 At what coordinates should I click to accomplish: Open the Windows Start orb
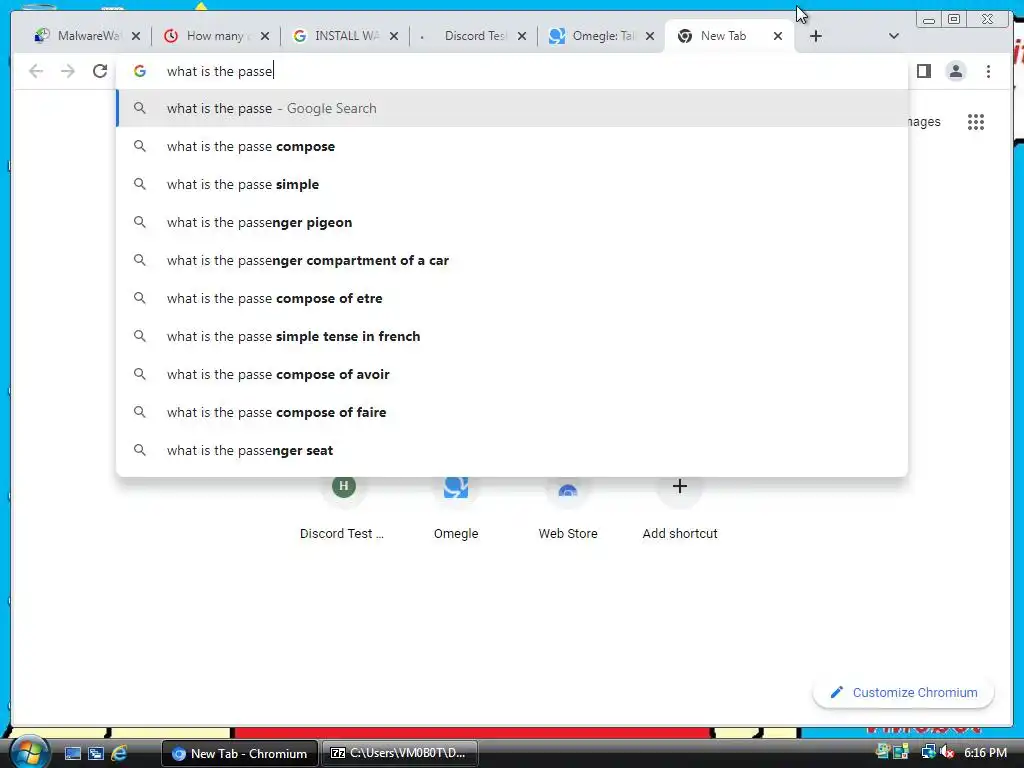tap(28, 752)
